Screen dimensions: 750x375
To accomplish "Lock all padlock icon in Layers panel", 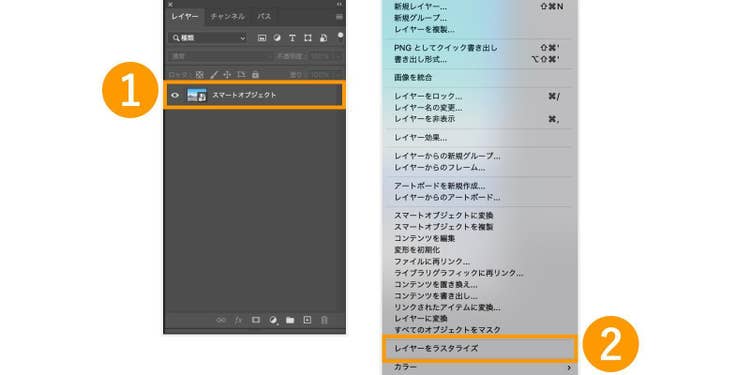I will [x=255, y=75].
